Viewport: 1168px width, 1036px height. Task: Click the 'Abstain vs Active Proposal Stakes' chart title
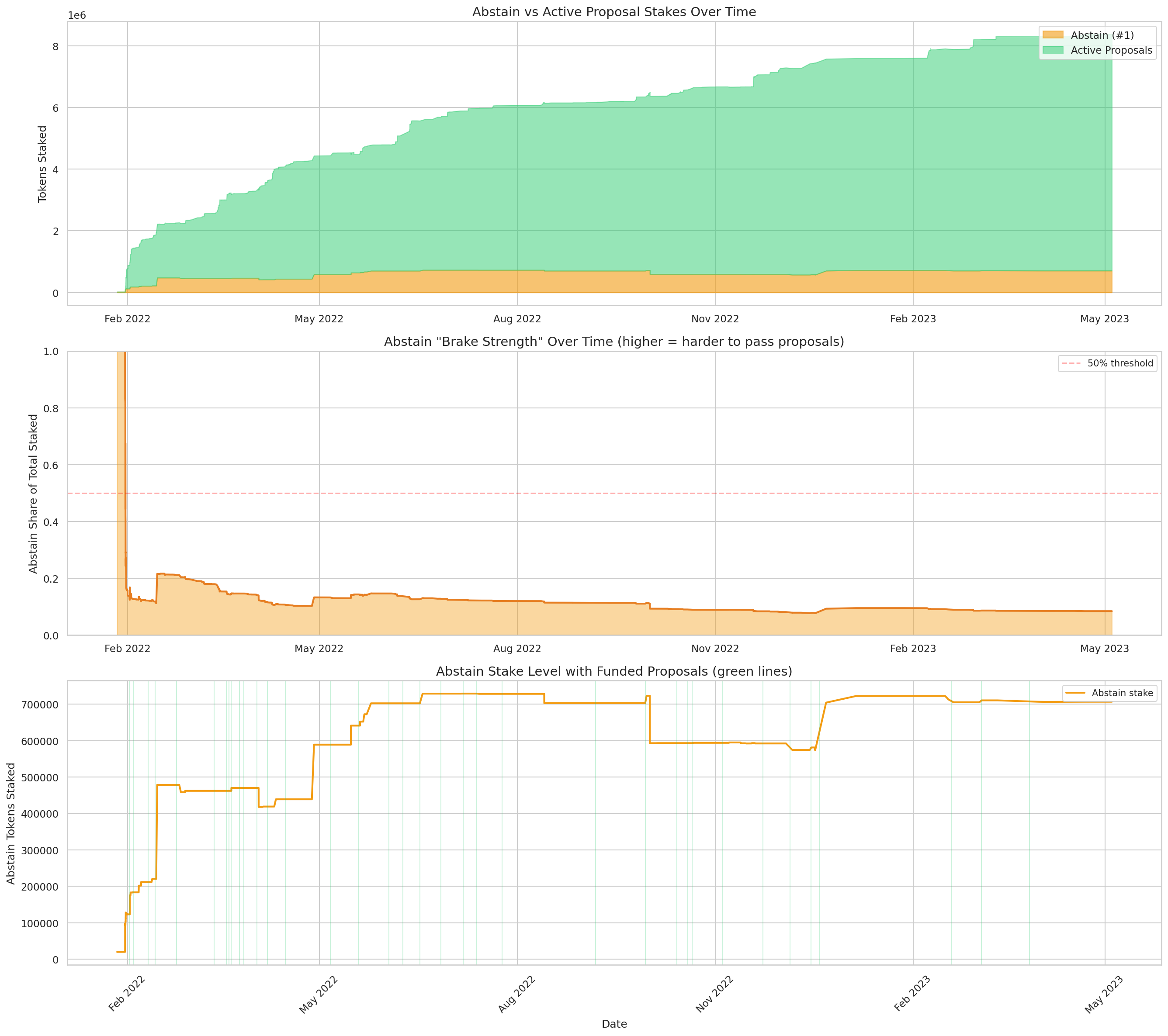point(614,12)
